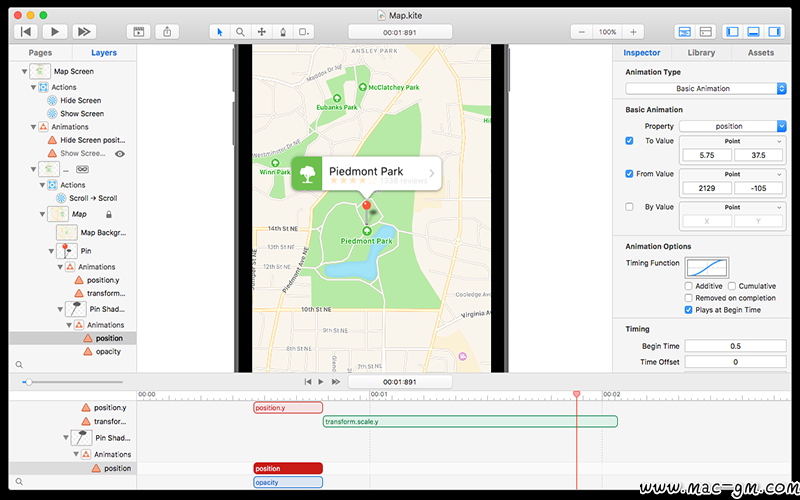Toggle the second view mode icon
This screenshot has width=800, height=500.
(x=706, y=32)
